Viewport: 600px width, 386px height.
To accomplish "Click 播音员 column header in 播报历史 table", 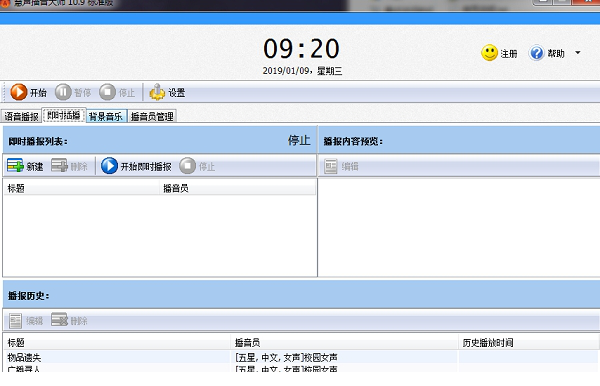I will (344, 343).
